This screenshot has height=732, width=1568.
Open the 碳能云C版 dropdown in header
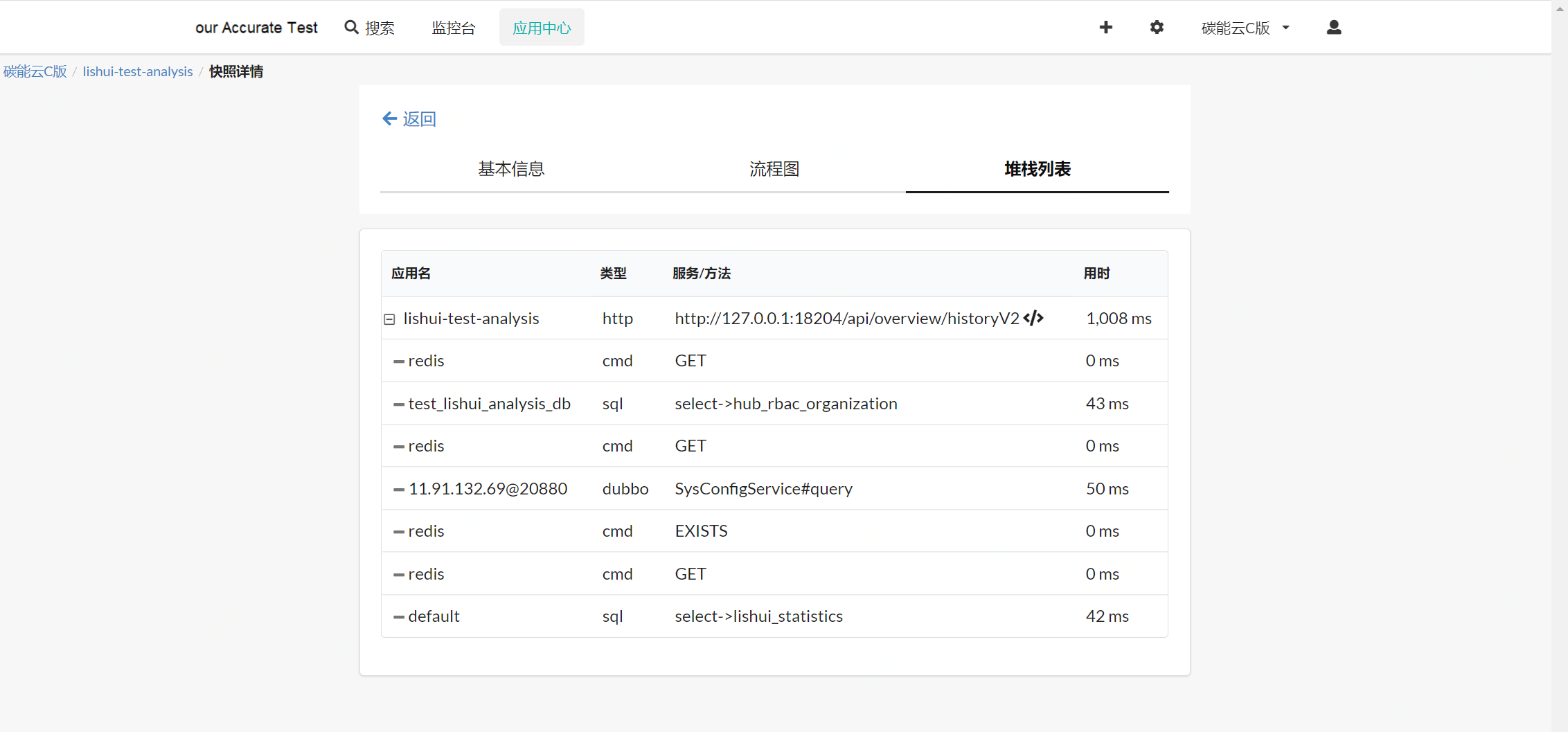point(1245,28)
